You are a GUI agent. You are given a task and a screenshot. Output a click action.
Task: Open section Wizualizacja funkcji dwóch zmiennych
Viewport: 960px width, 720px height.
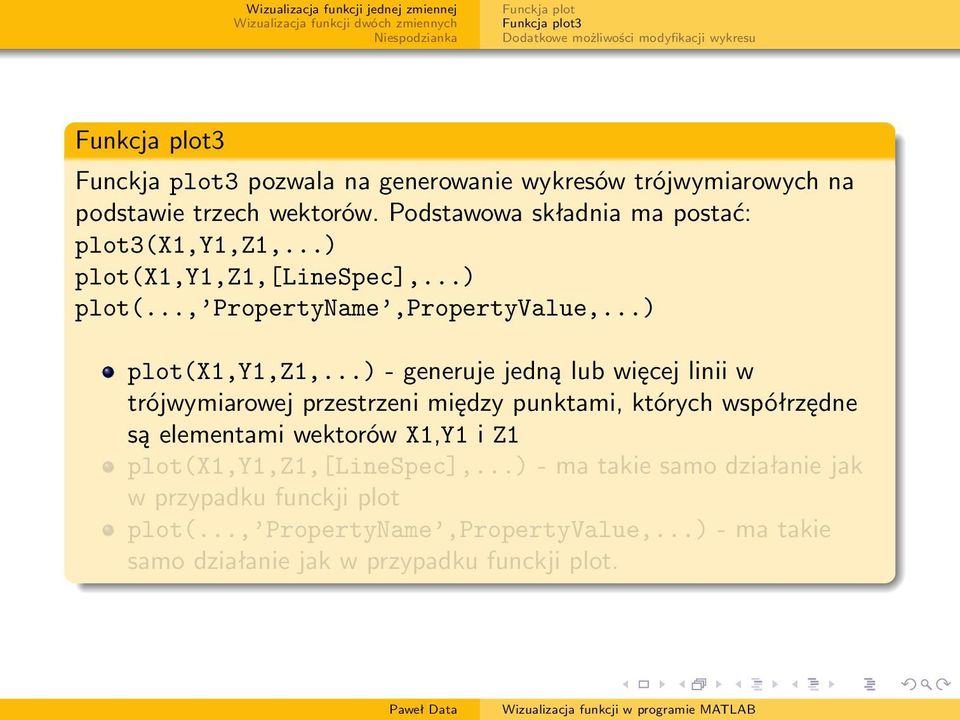point(345,23)
